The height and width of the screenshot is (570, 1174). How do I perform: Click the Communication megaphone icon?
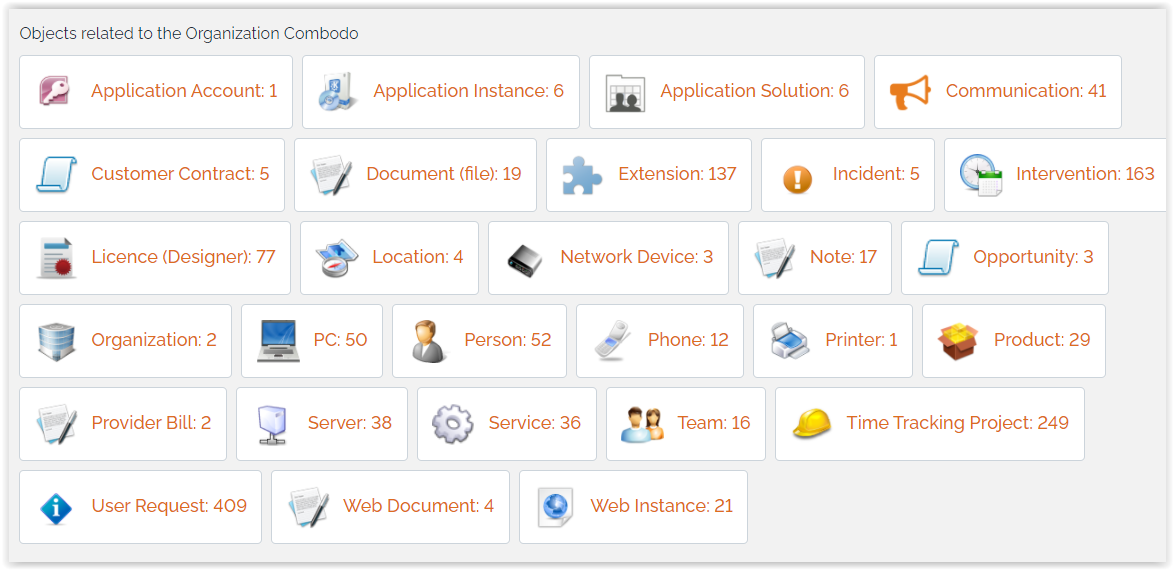(x=909, y=92)
